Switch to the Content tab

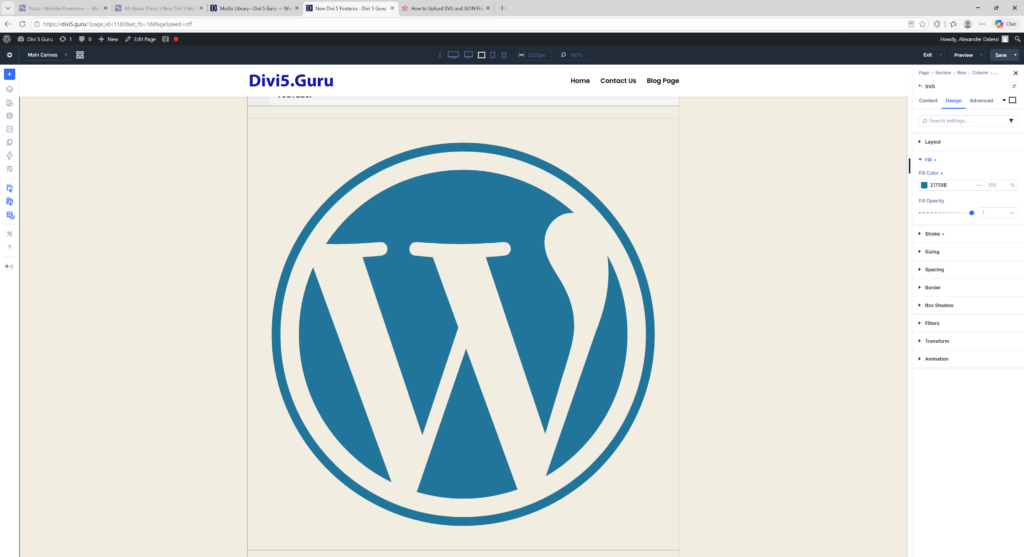927,101
